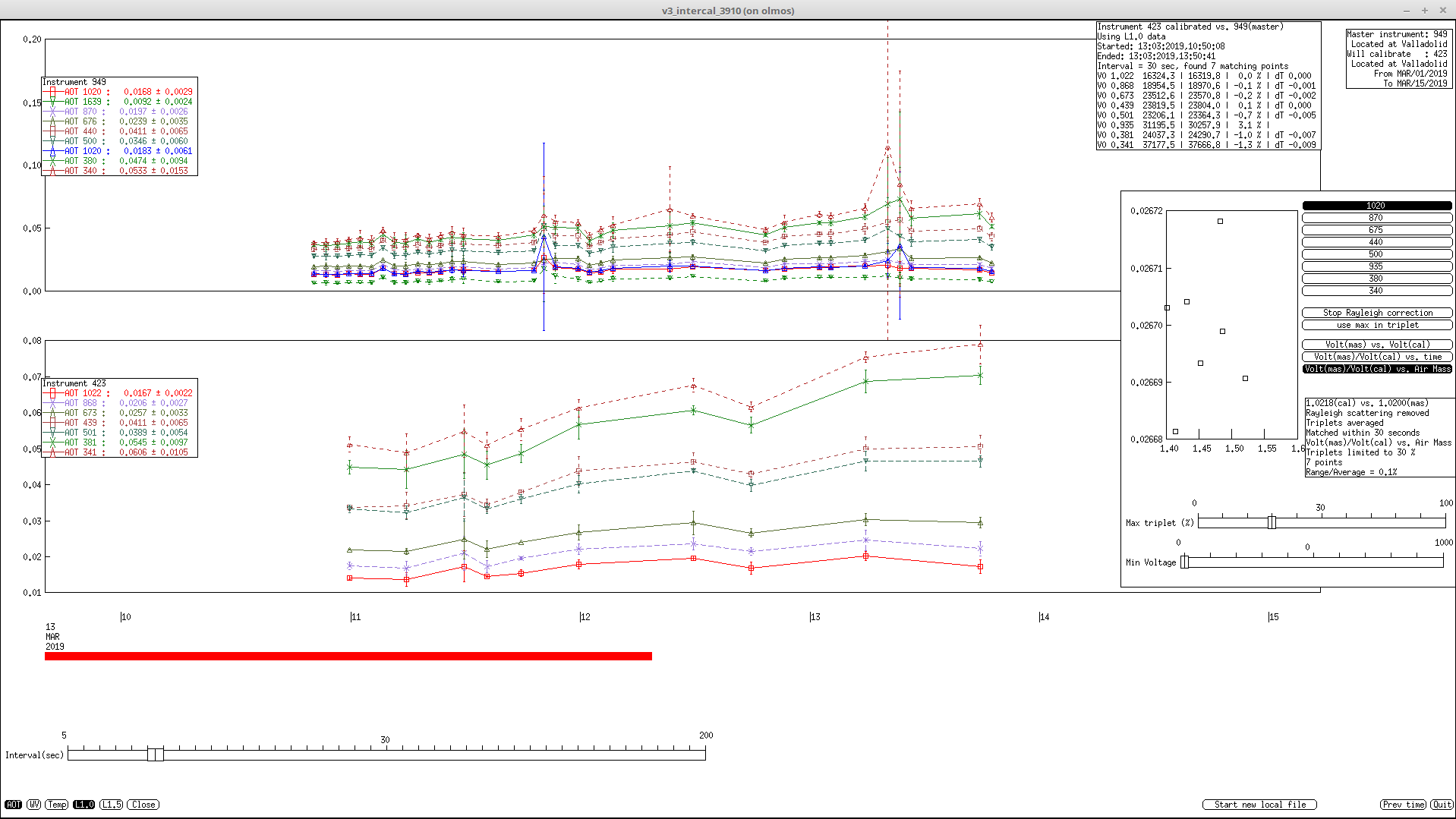
Task: Select the 500 wavelength channel button
Action: (1376, 254)
